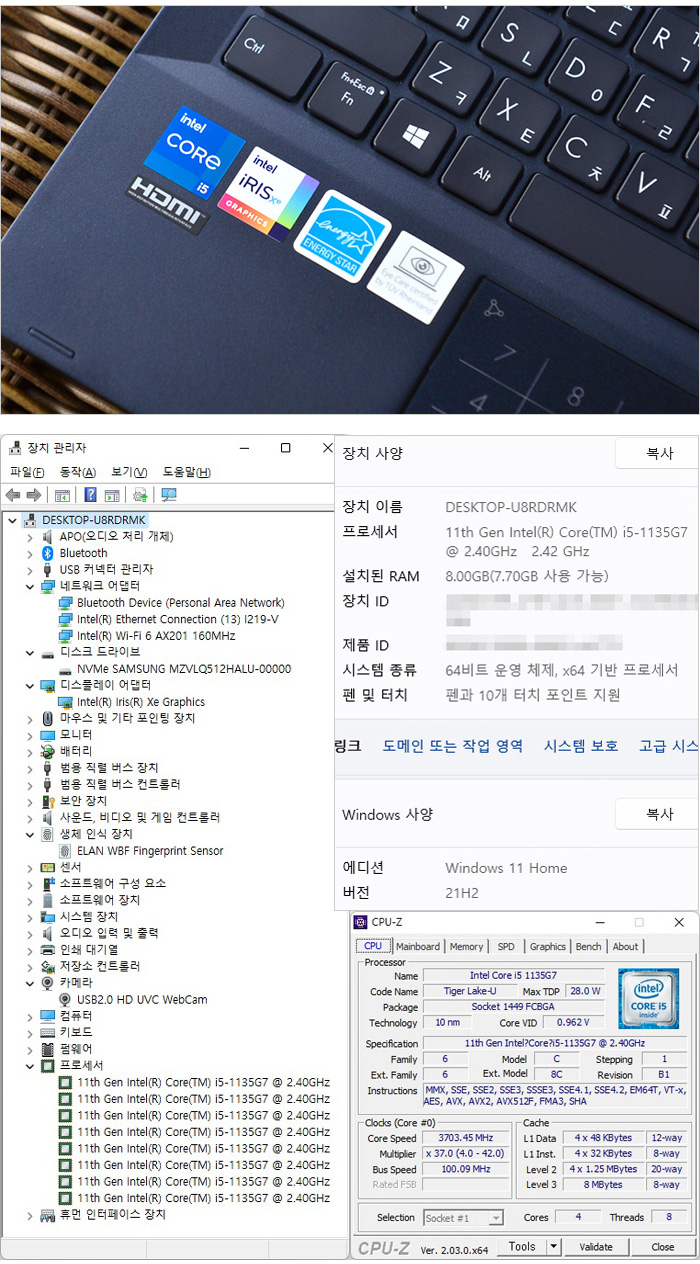Open the 보기(V) menu
This screenshot has width=700, height=1264.
click(x=129, y=472)
